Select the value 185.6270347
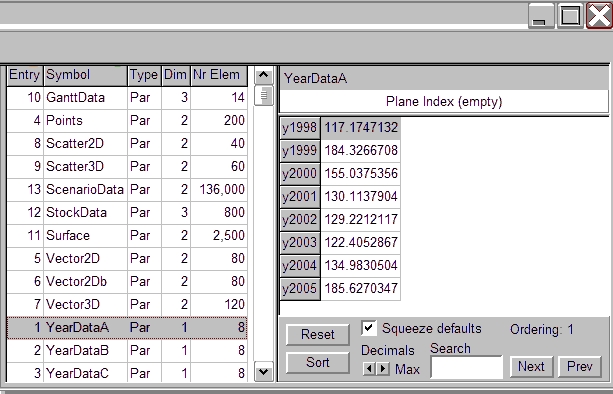The width and height of the screenshot is (613, 394). 360,289
